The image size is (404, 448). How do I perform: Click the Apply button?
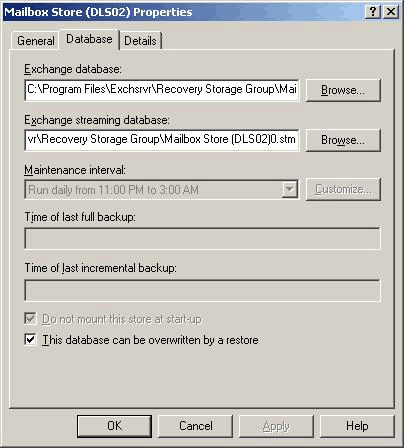(x=276, y=426)
